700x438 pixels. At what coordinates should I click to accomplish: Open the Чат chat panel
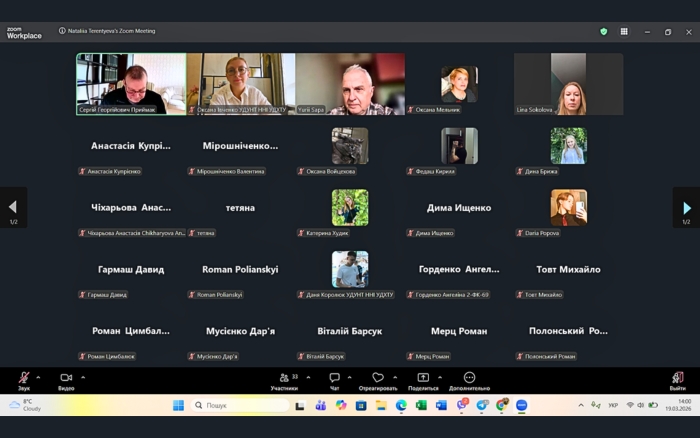pos(334,378)
